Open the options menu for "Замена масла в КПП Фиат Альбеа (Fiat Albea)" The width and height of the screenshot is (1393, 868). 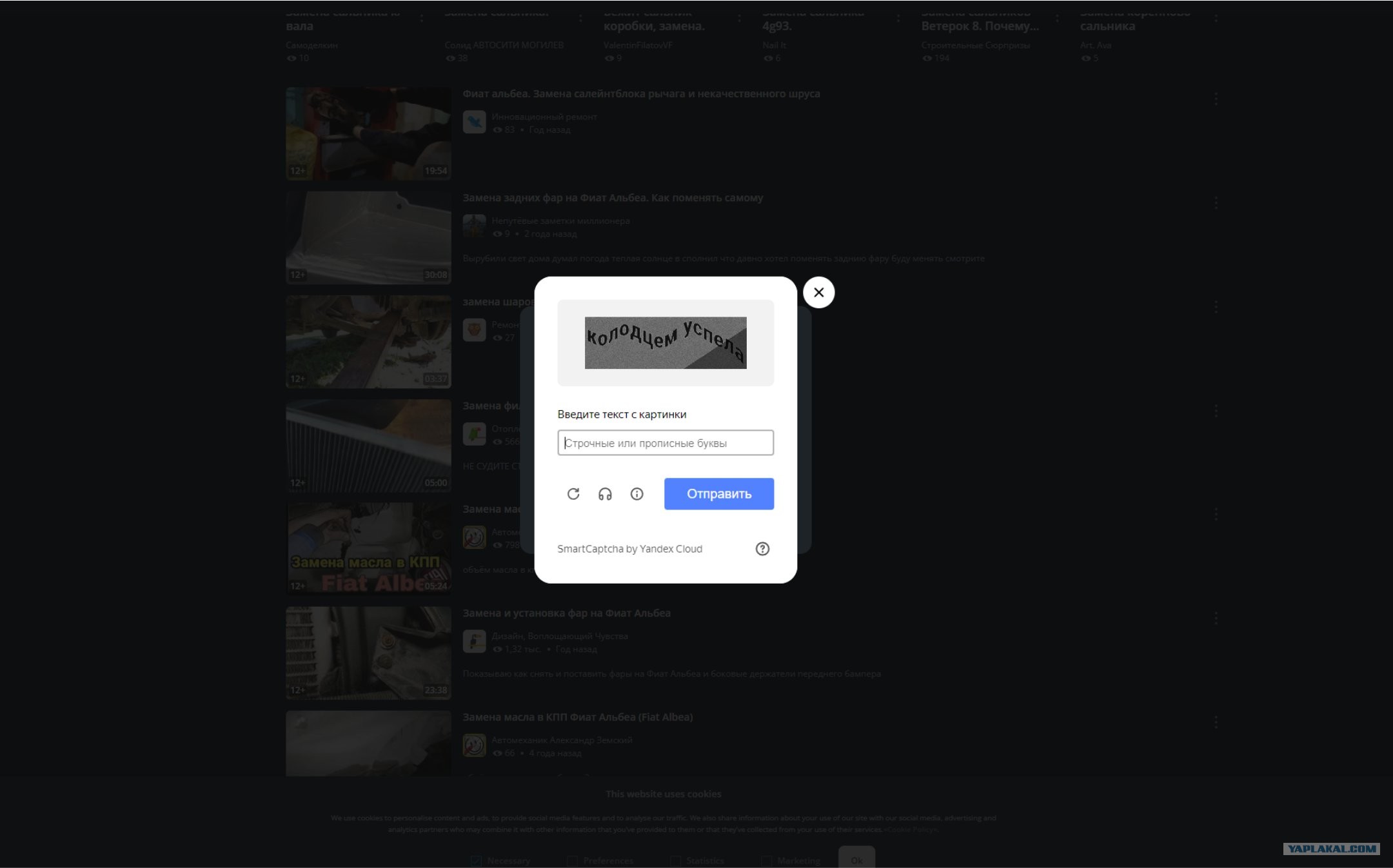[x=1216, y=722]
